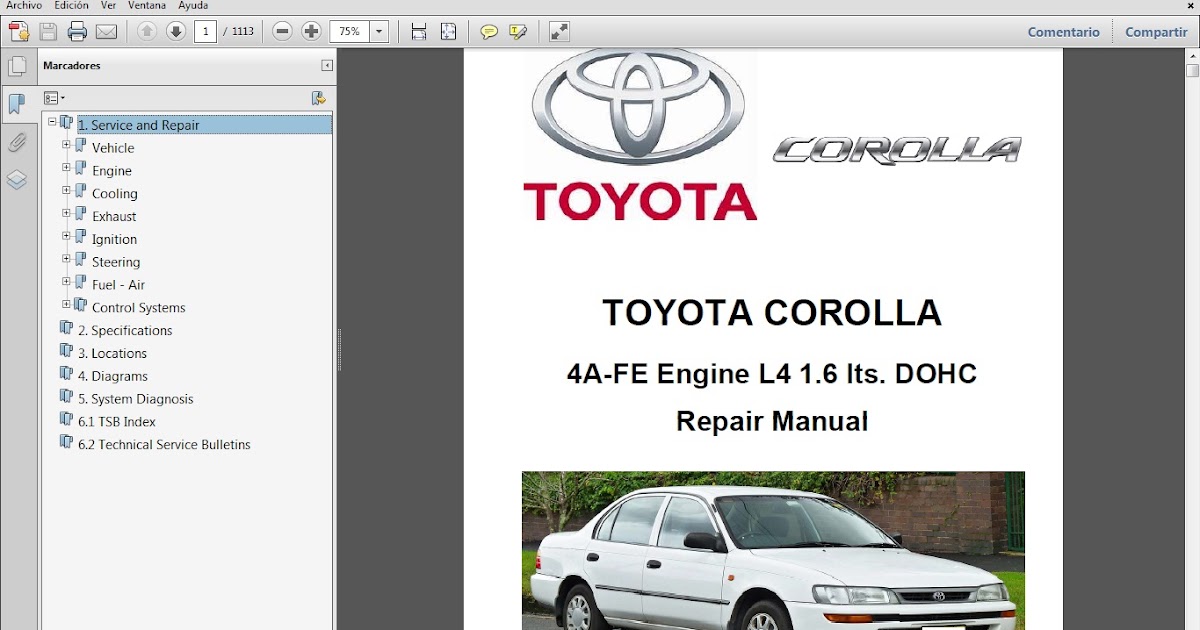Expand the Steering bookmark node
1200x630 pixels.
(x=66, y=258)
